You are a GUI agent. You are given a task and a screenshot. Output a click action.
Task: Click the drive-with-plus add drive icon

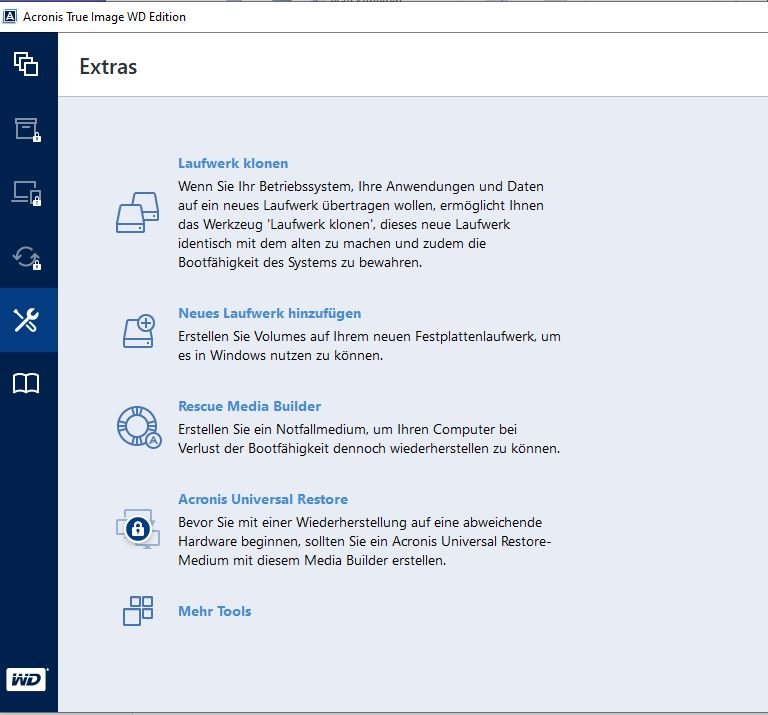(x=139, y=331)
